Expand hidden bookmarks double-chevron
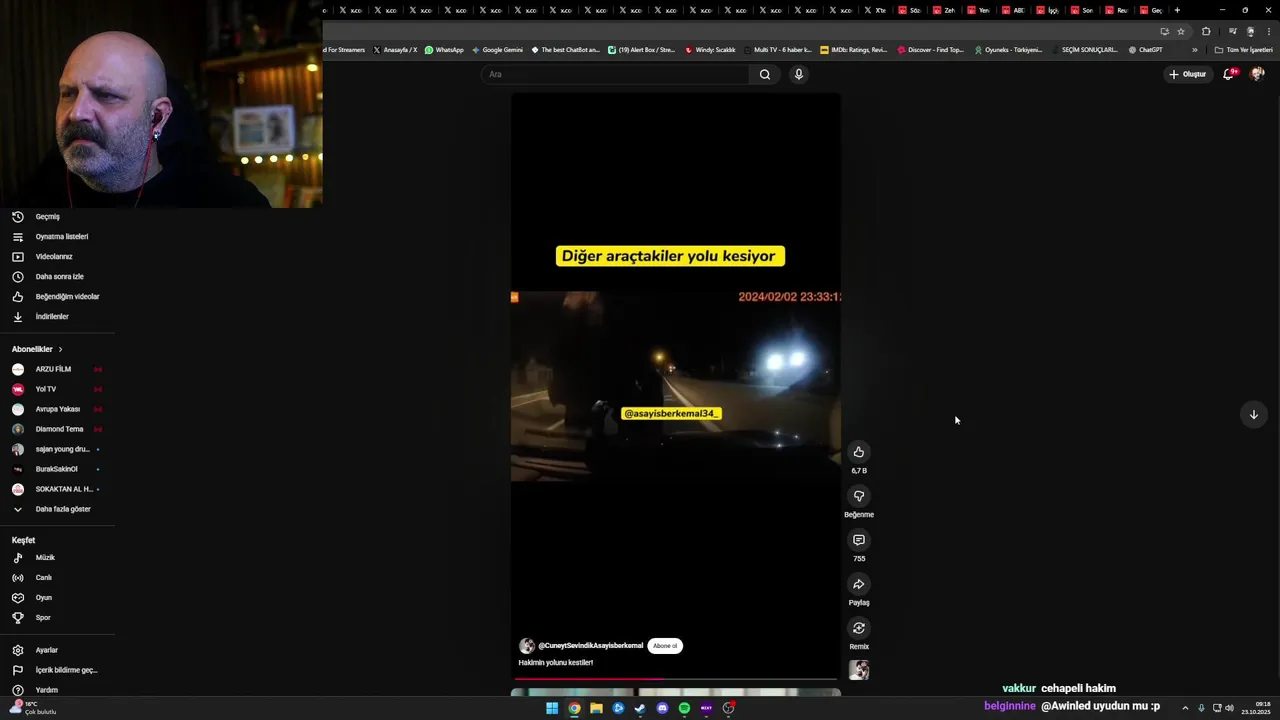The image size is (1280, 720). (x=1194, y=50)
